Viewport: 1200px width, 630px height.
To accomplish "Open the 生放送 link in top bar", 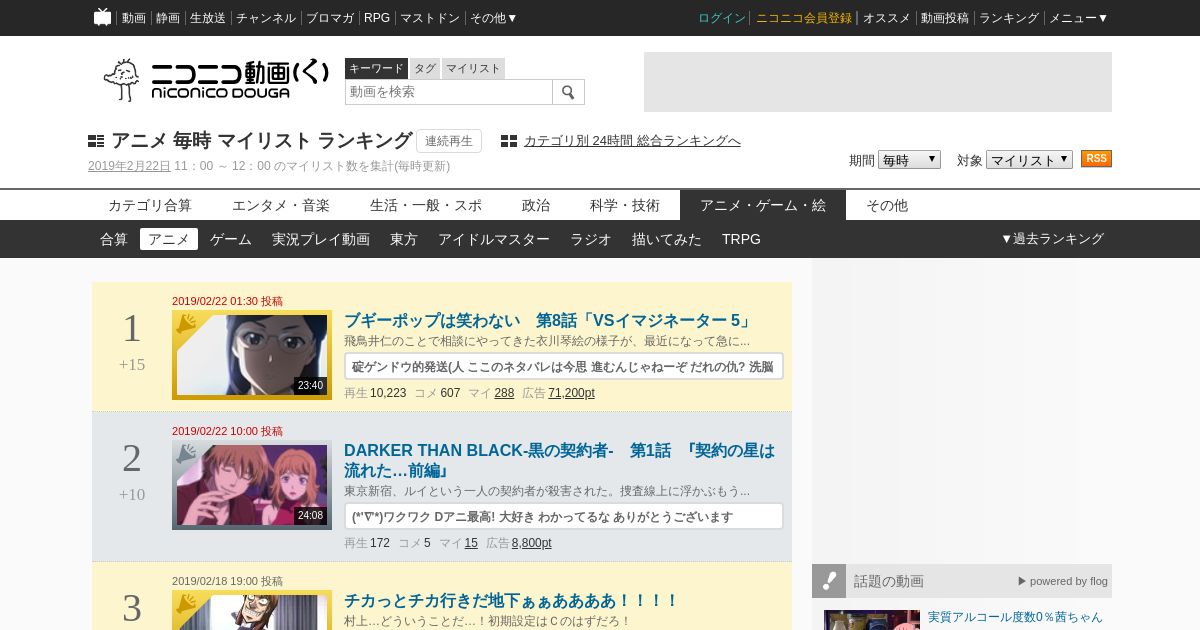I will pos(208,18).
